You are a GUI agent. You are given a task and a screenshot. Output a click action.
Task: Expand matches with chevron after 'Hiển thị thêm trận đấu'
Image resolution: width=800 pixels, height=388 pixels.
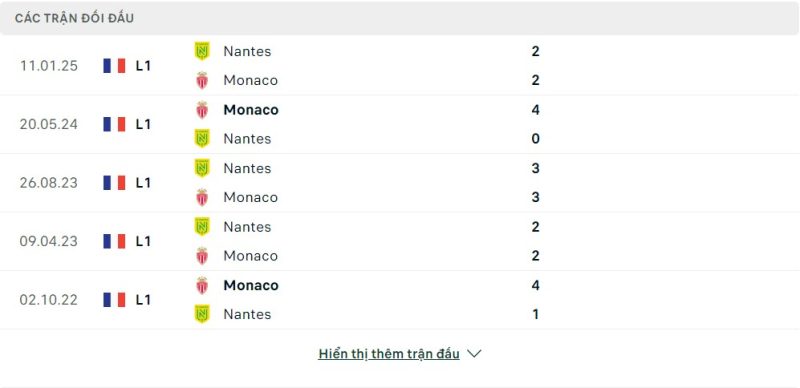pos(474,353)
